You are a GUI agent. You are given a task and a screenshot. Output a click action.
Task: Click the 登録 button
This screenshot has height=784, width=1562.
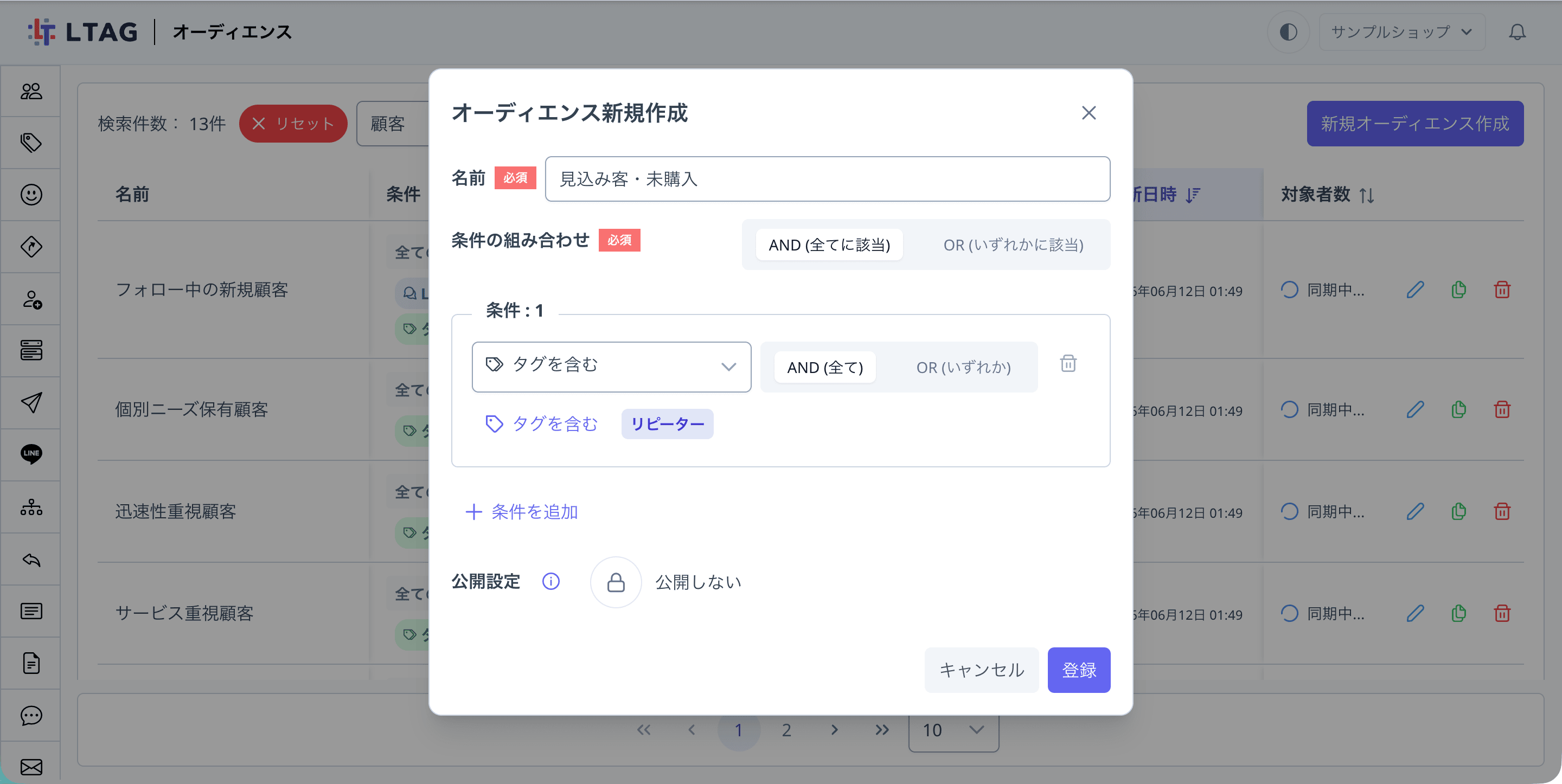(1079, 670)
